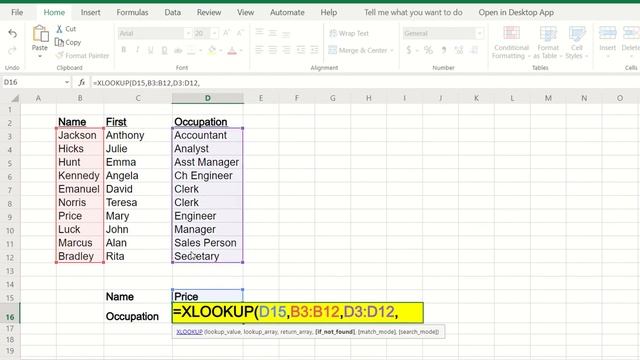Toggle Wrap Text

point(349,33)
